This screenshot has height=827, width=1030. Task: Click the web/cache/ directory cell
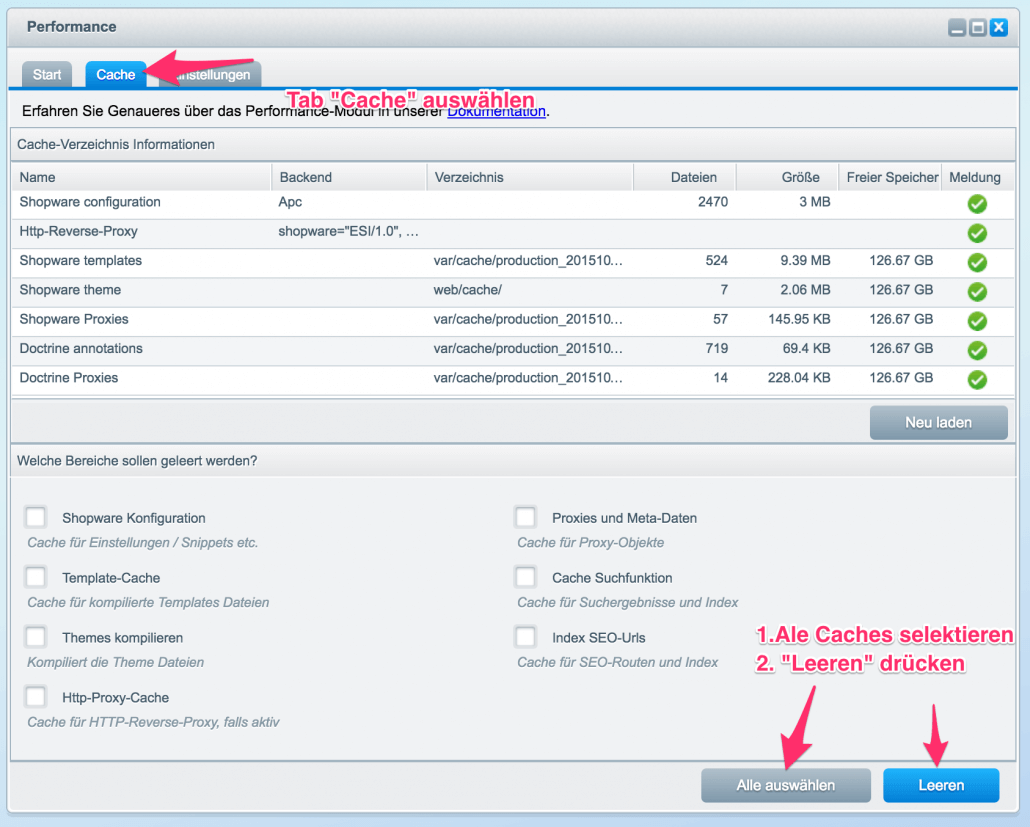tap(467, 290)
